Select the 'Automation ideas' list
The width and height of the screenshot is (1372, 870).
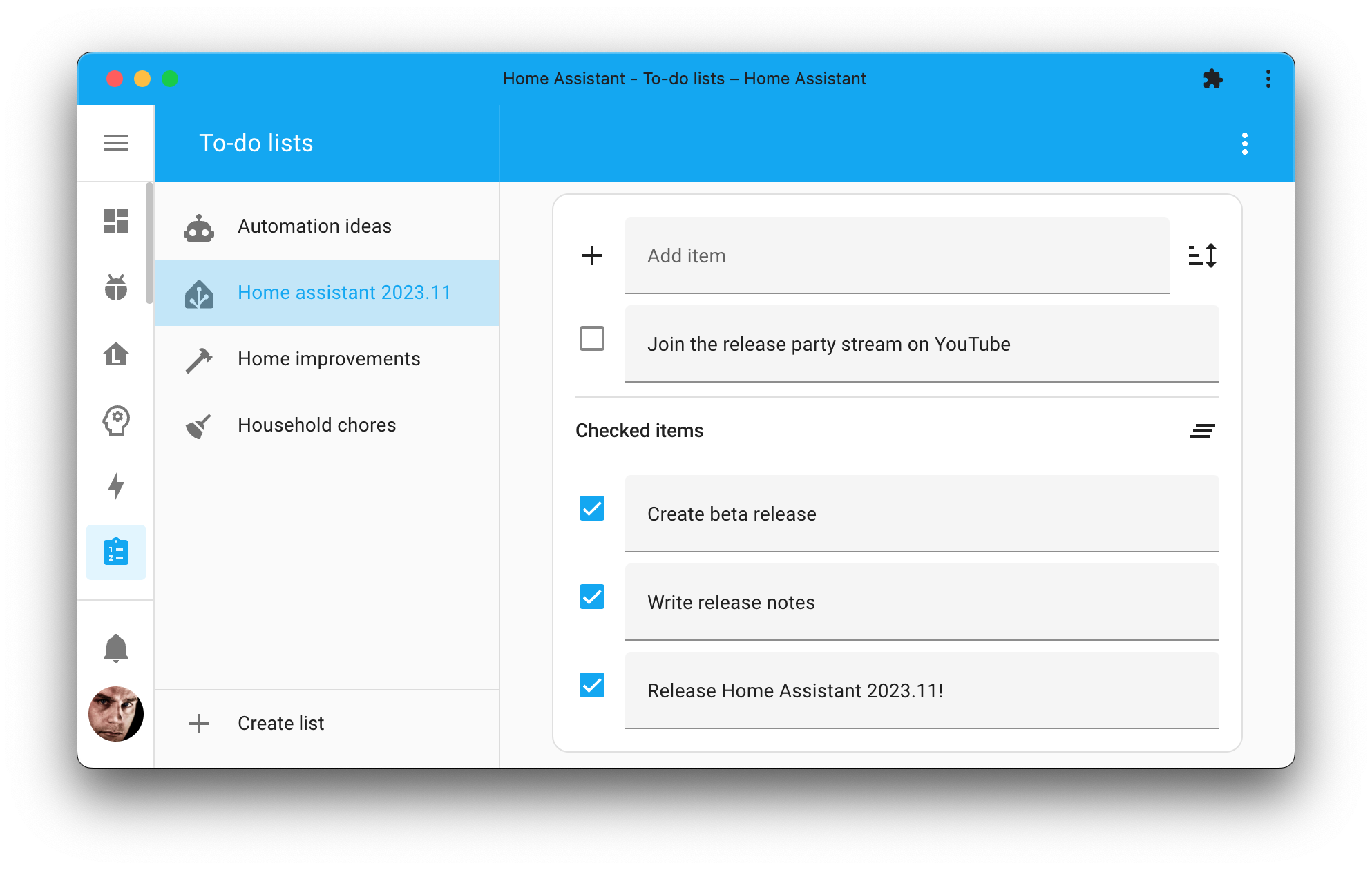pos(315,226)
